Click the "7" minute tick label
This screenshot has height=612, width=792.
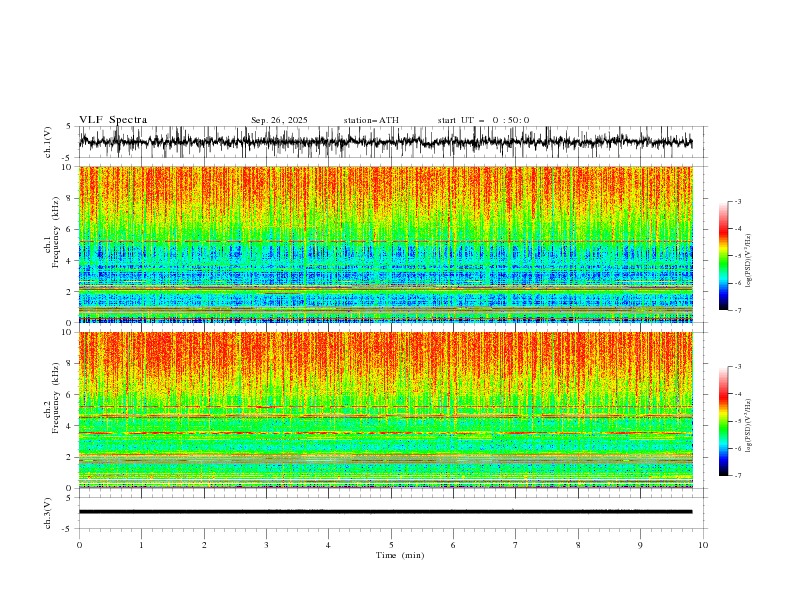coord(516,545)
